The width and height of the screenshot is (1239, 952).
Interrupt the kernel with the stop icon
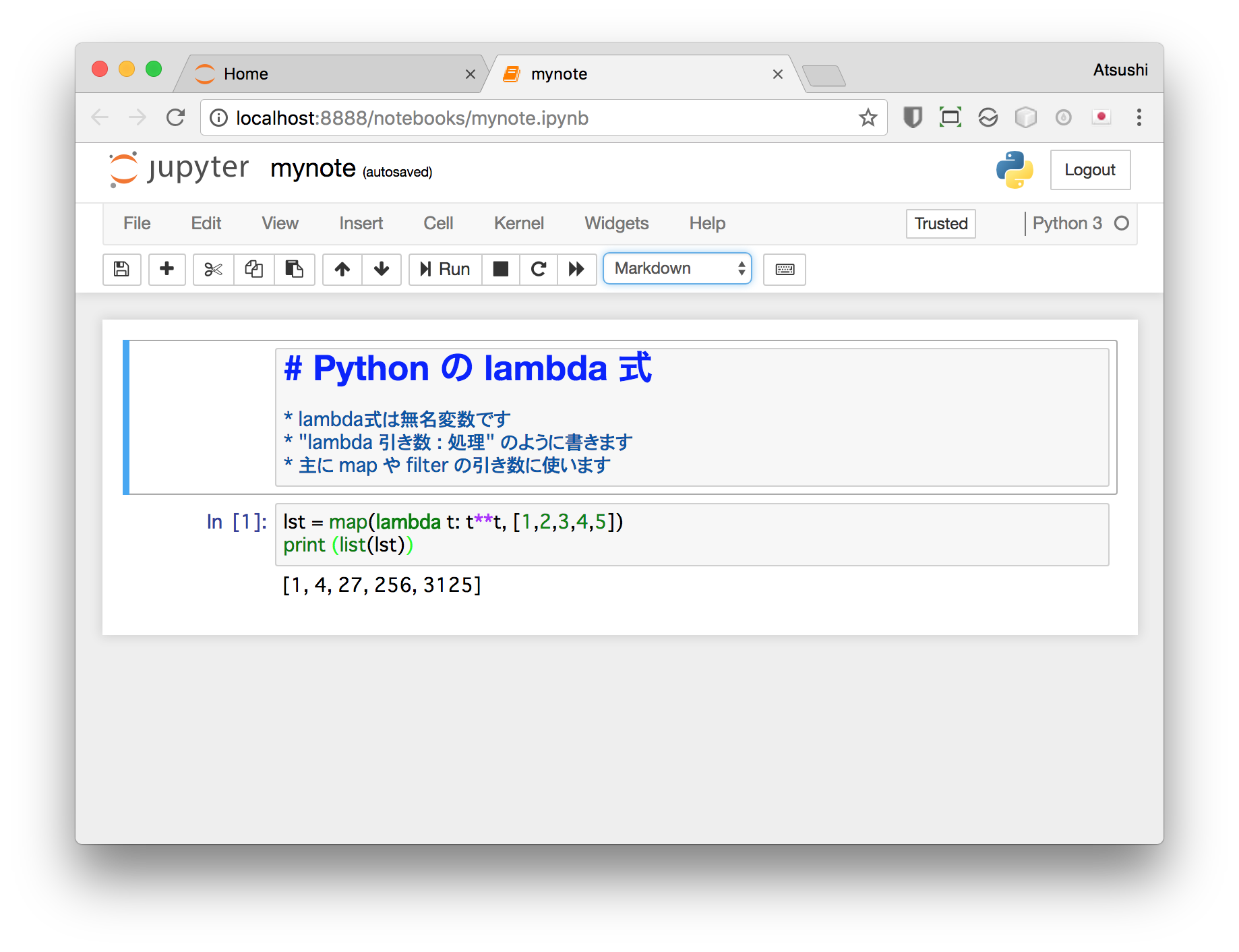pyautogui.click(x=500, y=269)
